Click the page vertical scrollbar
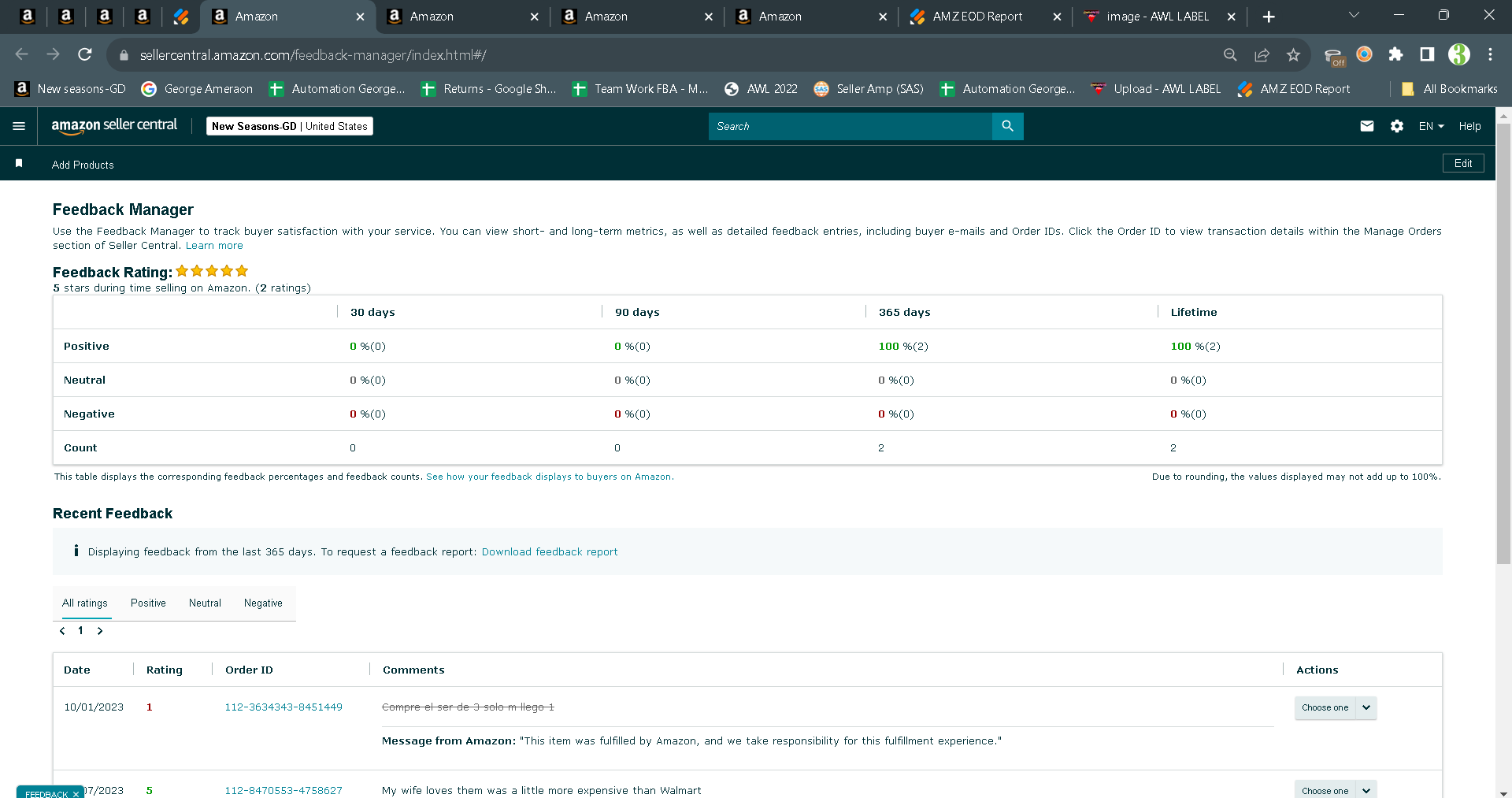 [1503, 344]
